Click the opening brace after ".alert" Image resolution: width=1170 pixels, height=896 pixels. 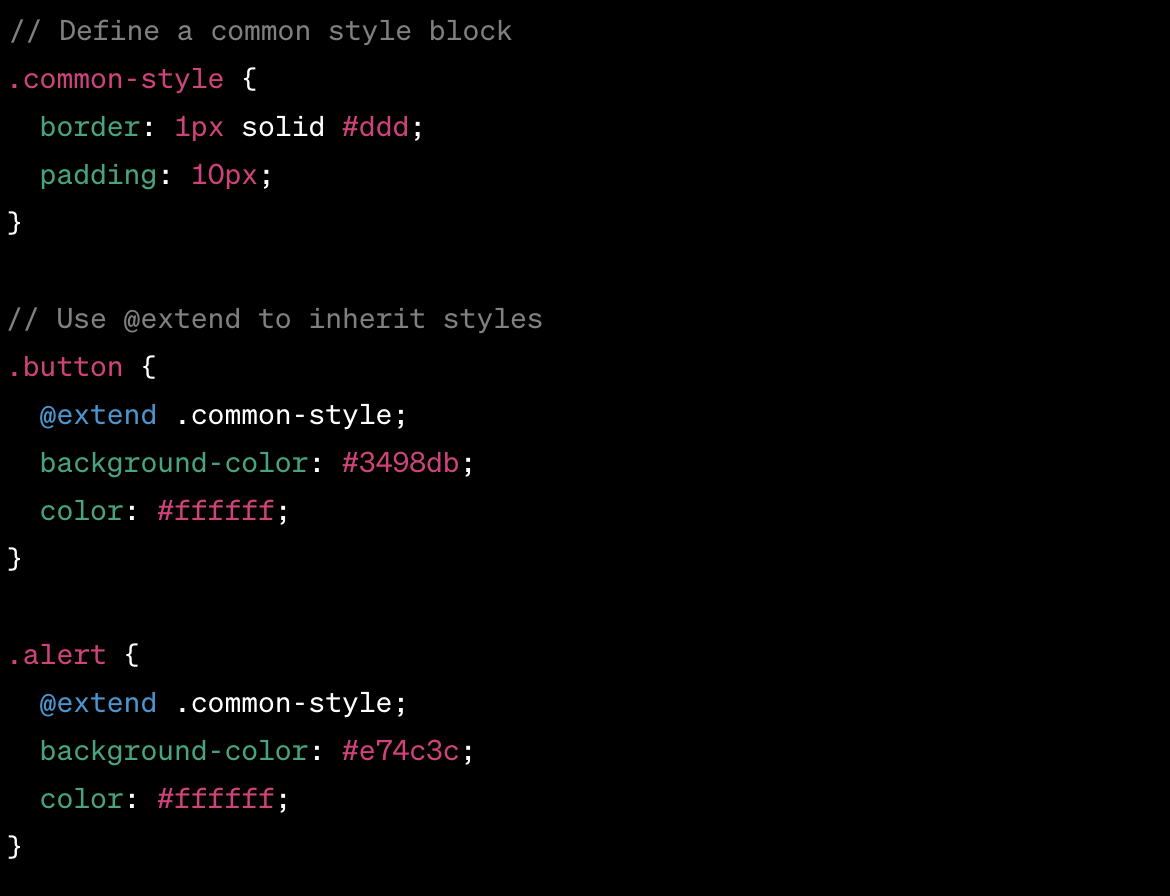point(132,655)
